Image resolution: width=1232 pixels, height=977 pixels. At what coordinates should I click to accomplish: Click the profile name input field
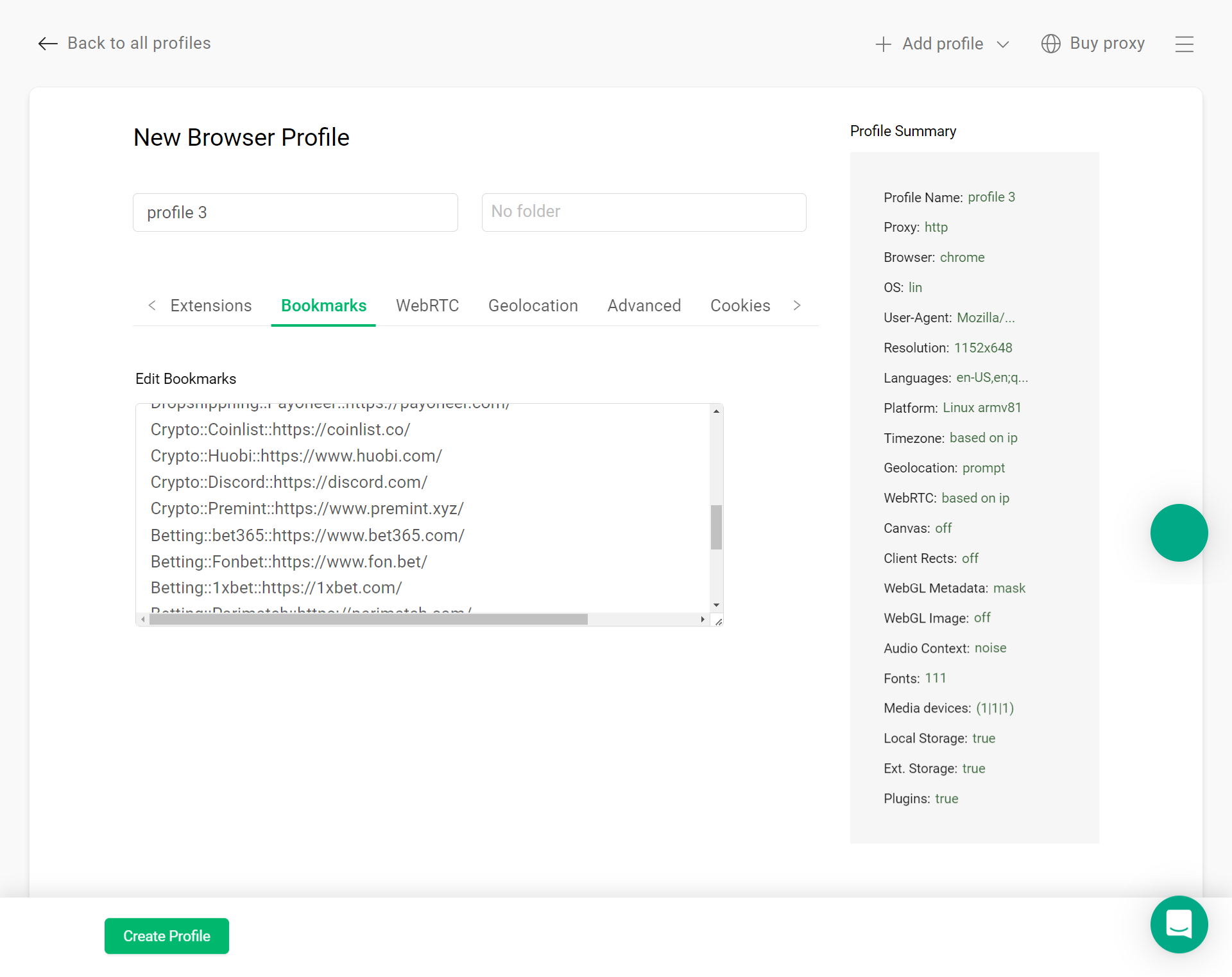coord(295,212)
